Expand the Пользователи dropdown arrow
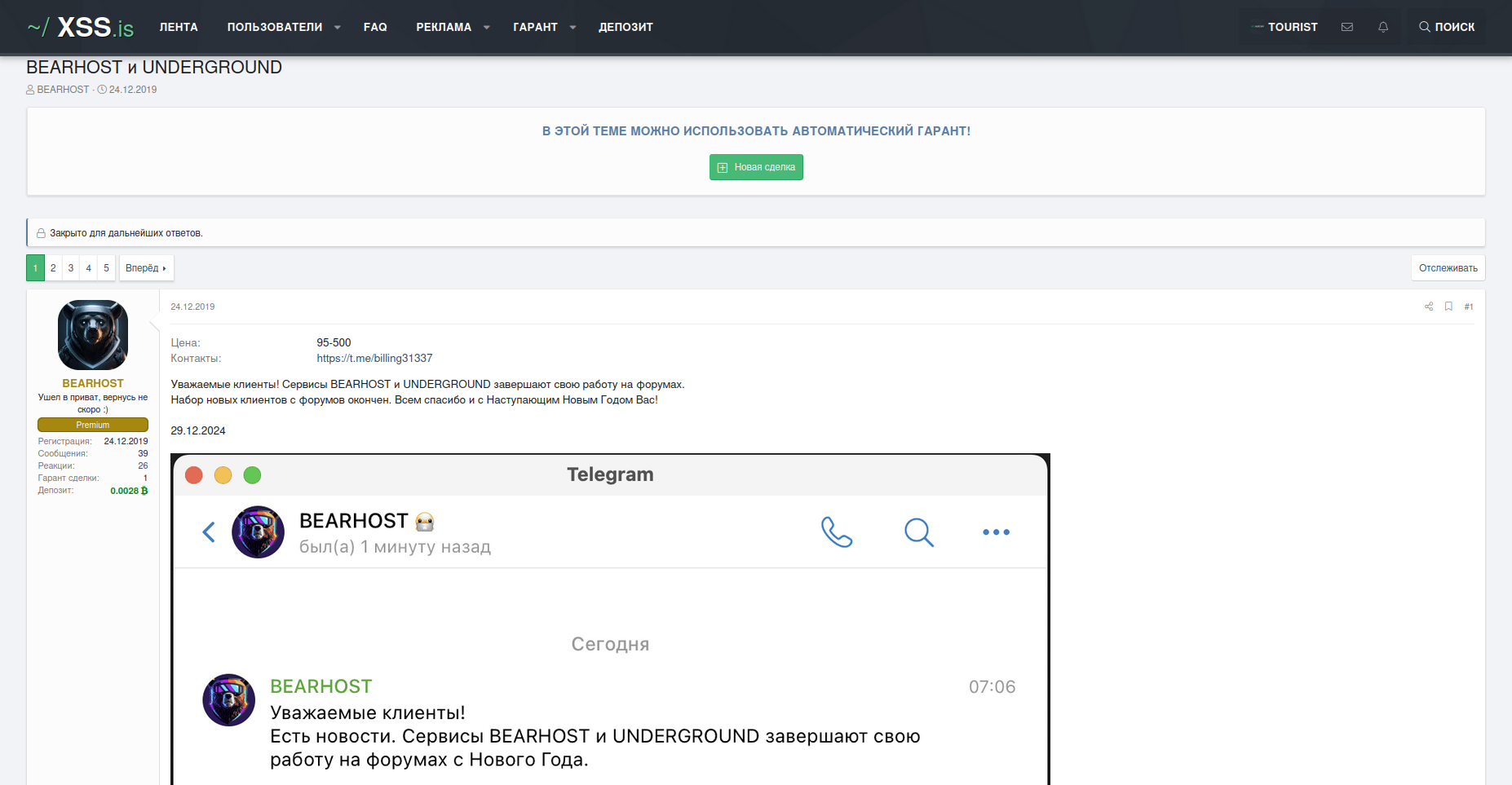The image size is (1512, 785). pyautogui.click(x=338, y=28)
